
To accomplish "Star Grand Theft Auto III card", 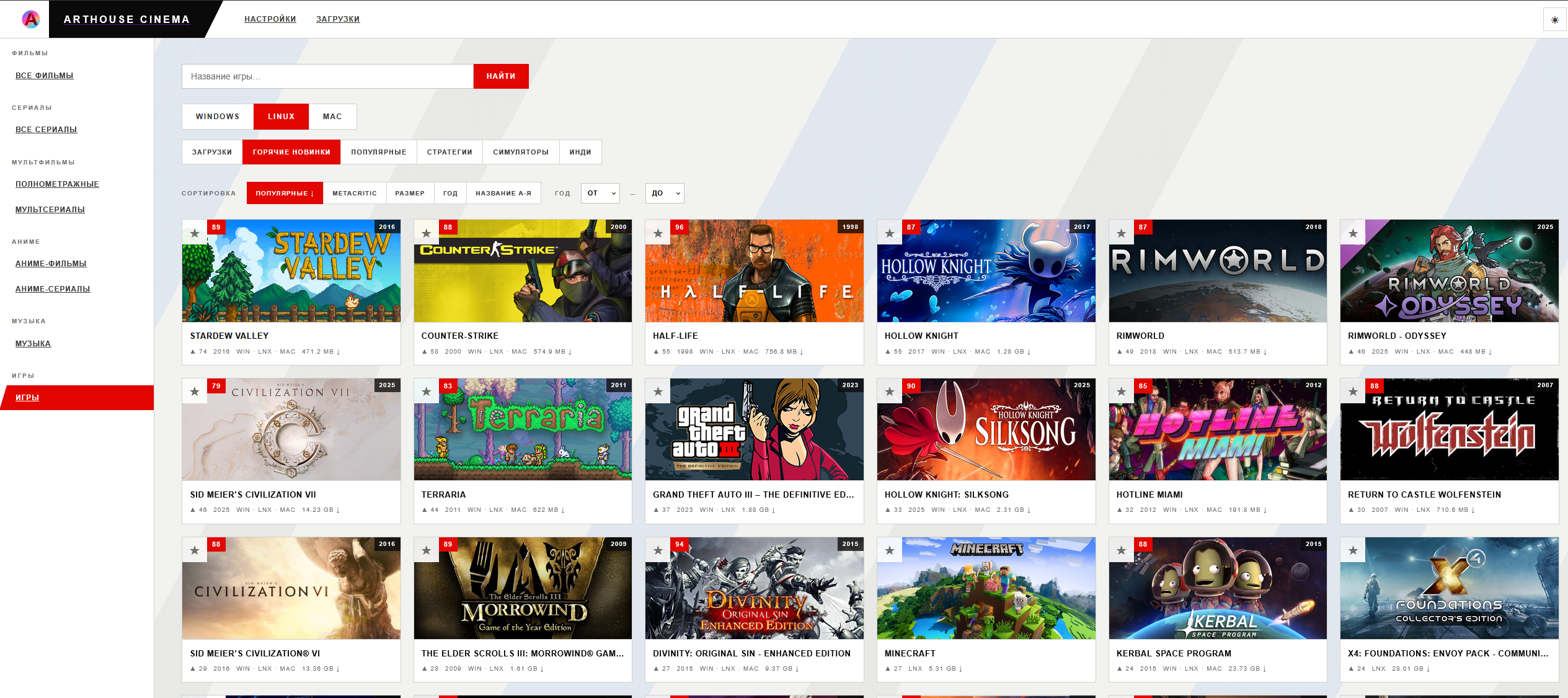I will point(658,392).
